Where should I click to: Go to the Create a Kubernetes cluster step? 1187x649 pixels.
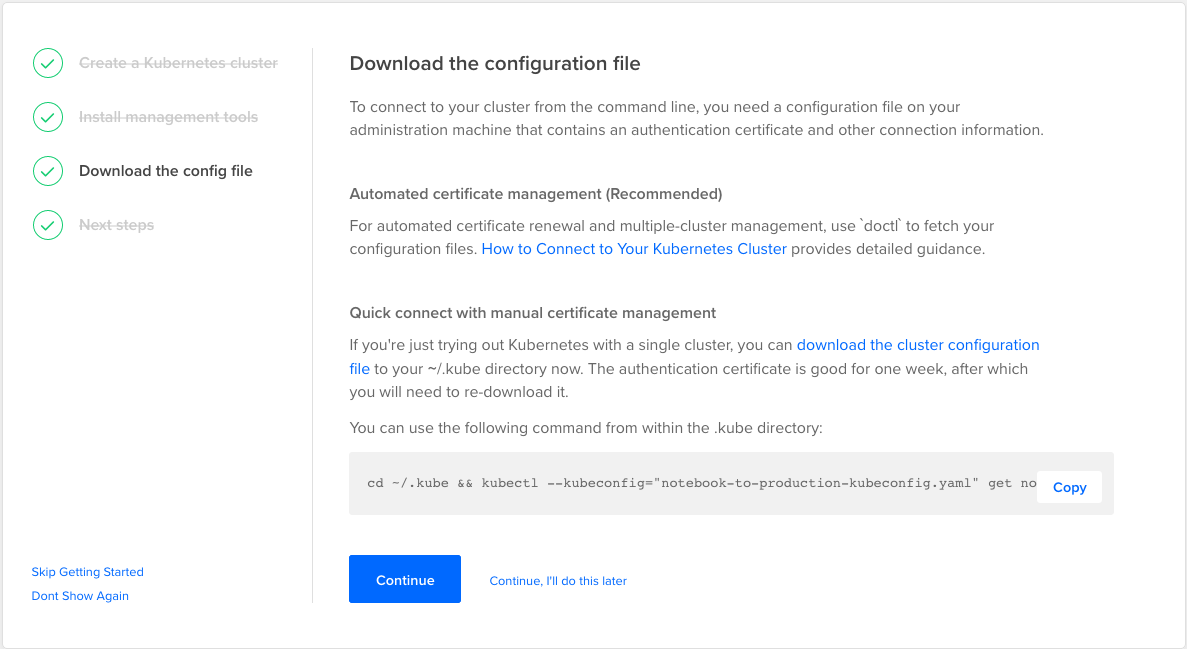pos(178,63)
